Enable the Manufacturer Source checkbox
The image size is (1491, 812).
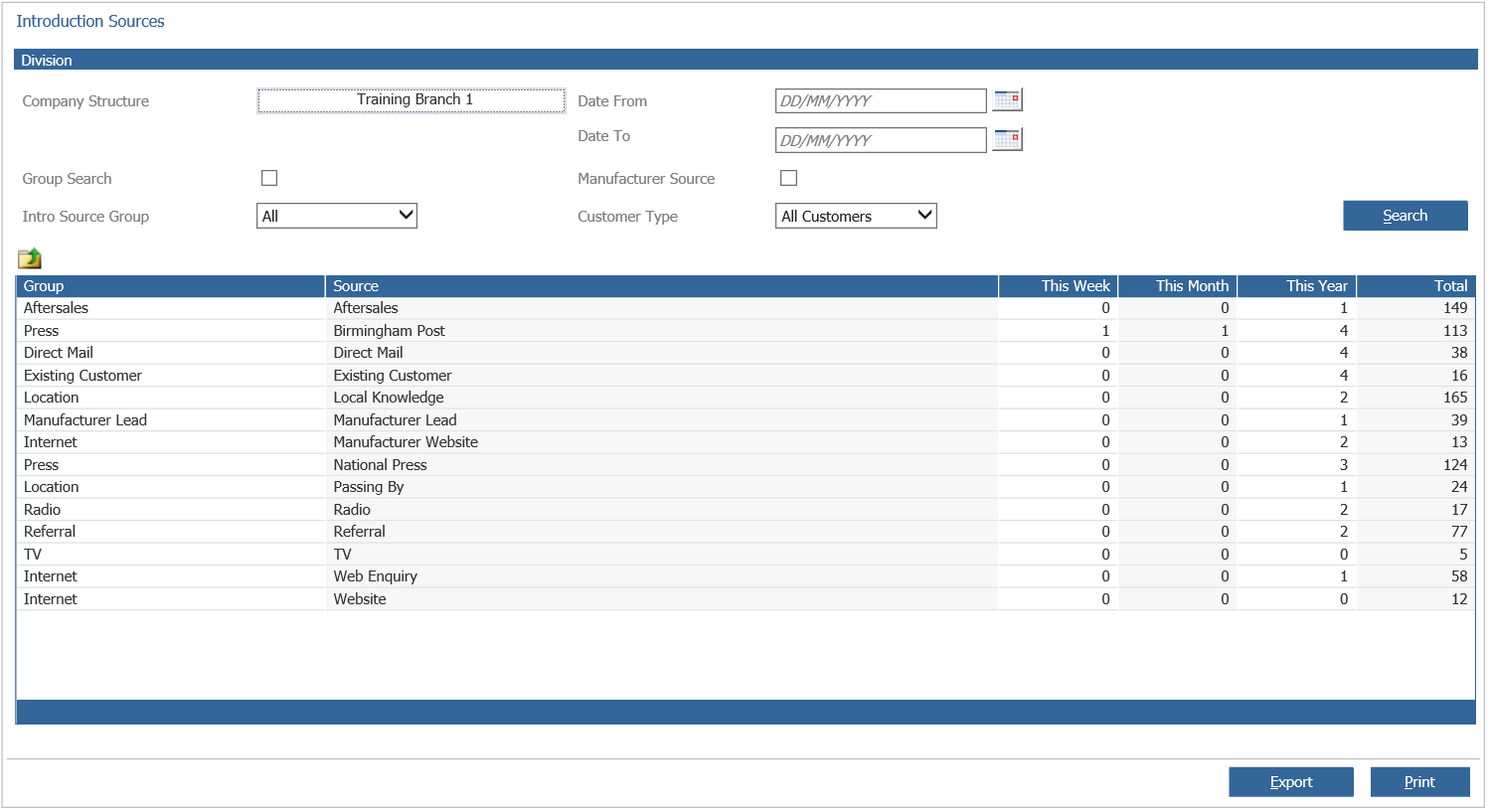point(788,177)
